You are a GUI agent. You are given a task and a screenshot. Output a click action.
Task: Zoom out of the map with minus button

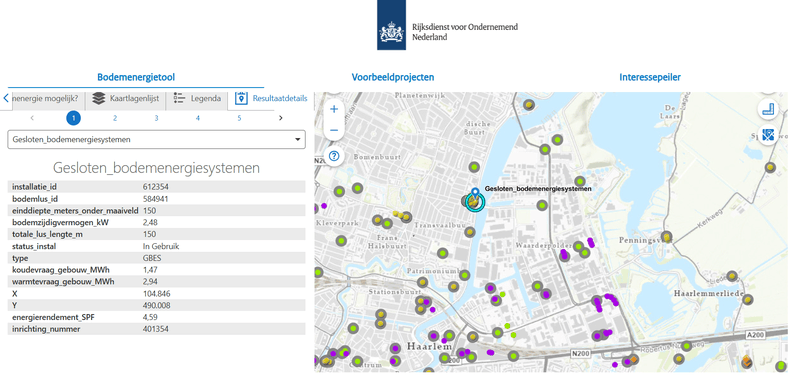(x=334, y=131)
